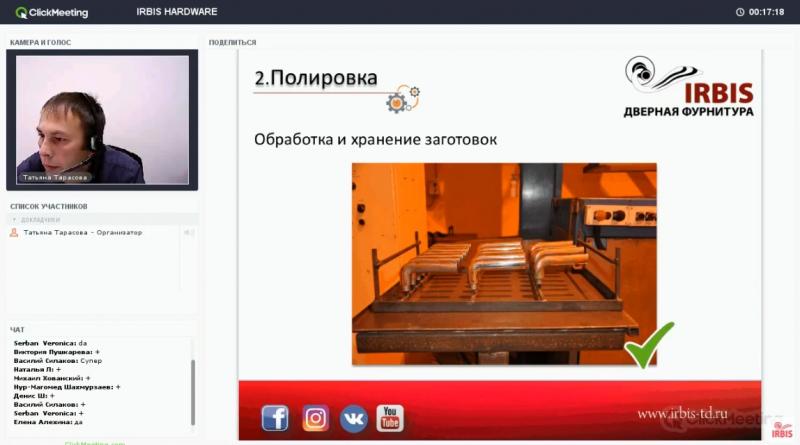Open the www.irbis-td.ru link on the slide

click(x=682, y=413)
